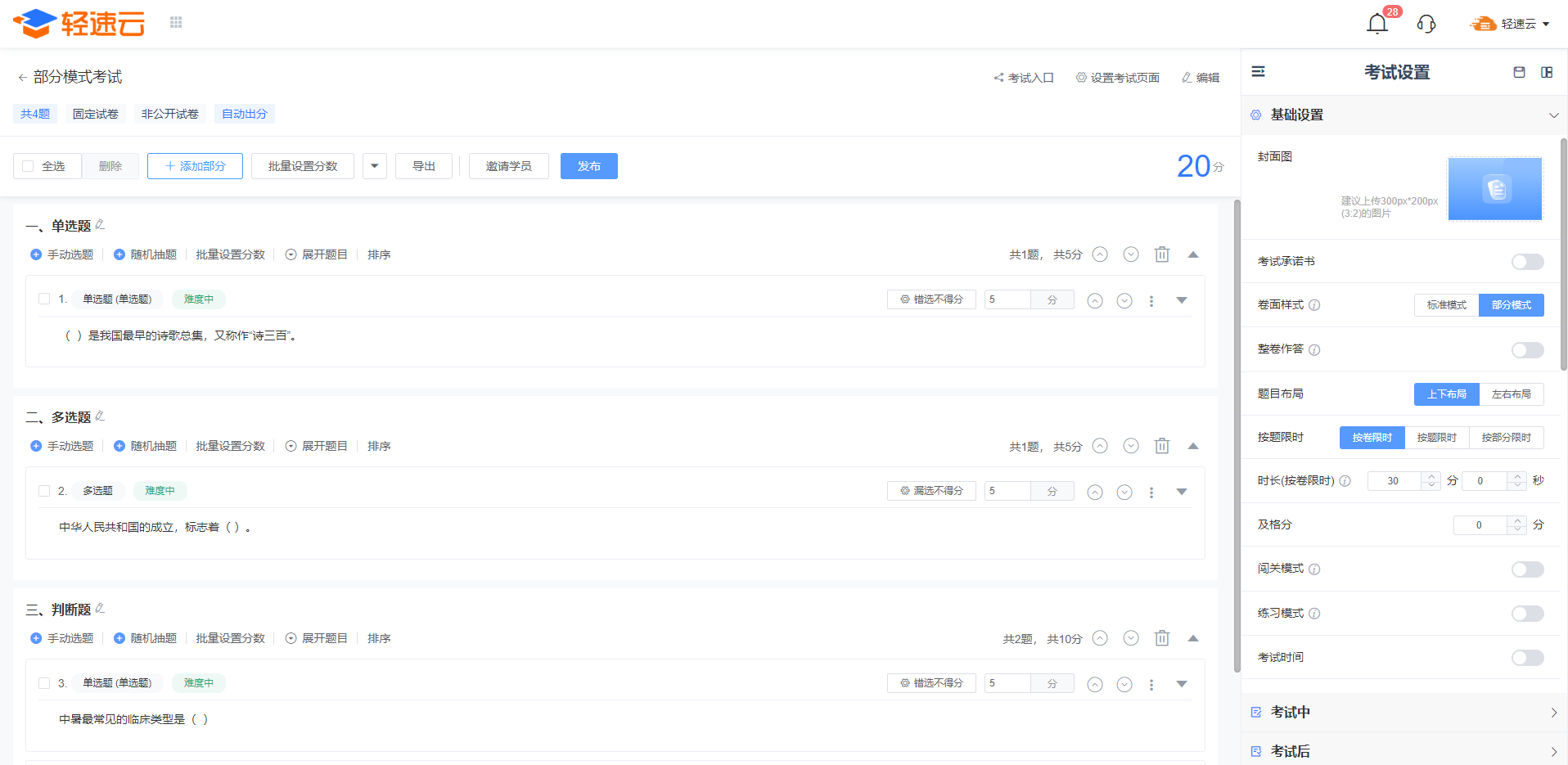Open the app grid launcher icon
1568x765 pixels.
[176, 22]
